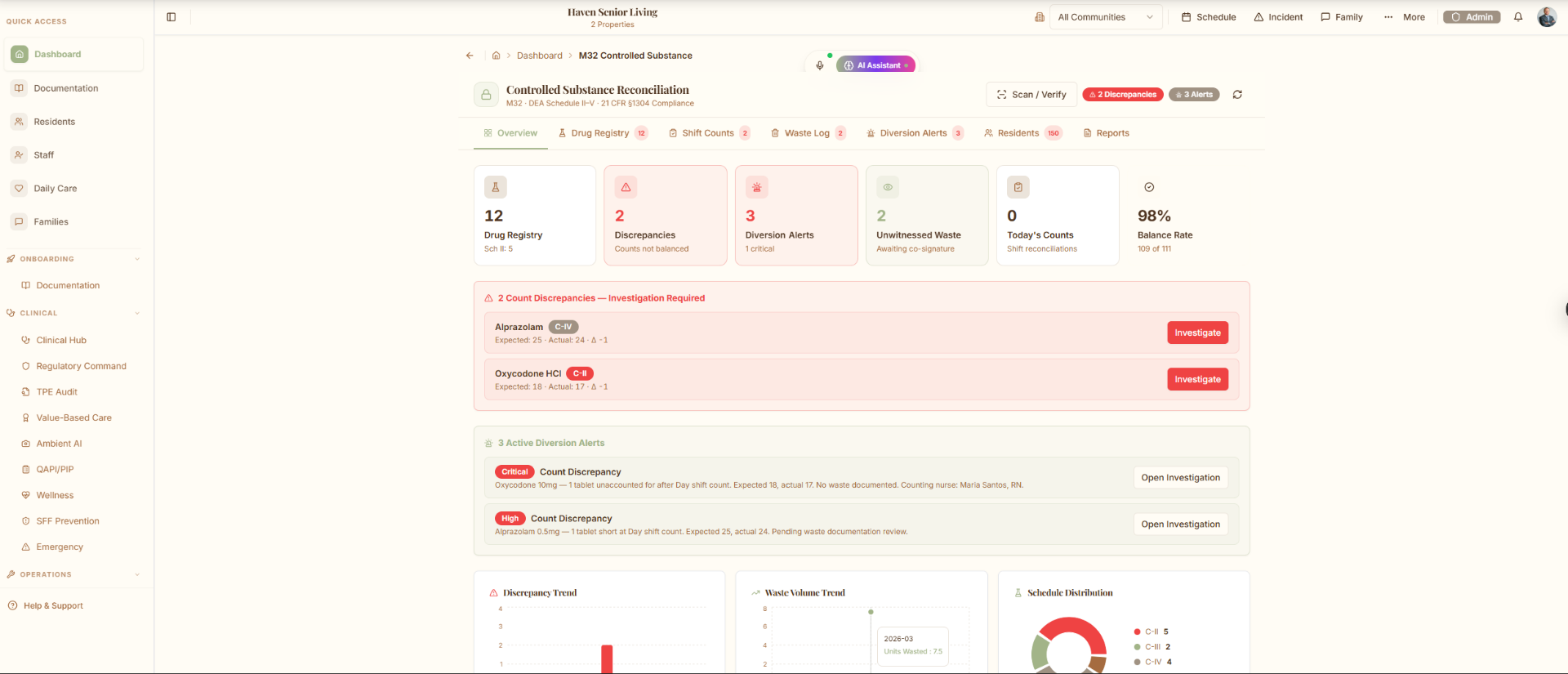This screenshot has width=1568, height=674.
Task: Investigate the Oxycodone HCl discrepancy
Action: pos(1197,379)
